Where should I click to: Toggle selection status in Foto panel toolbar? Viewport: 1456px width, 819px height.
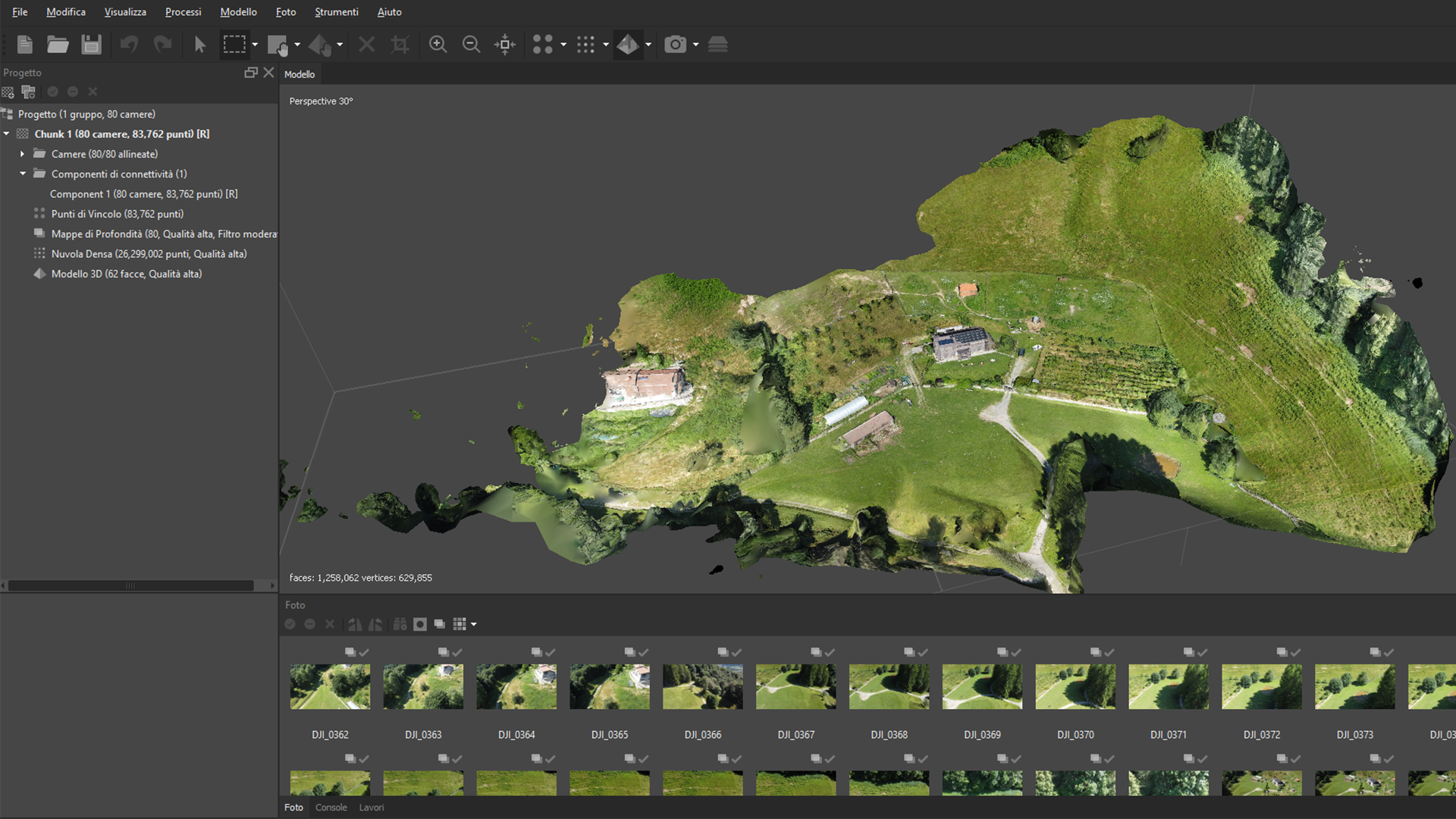290,624
